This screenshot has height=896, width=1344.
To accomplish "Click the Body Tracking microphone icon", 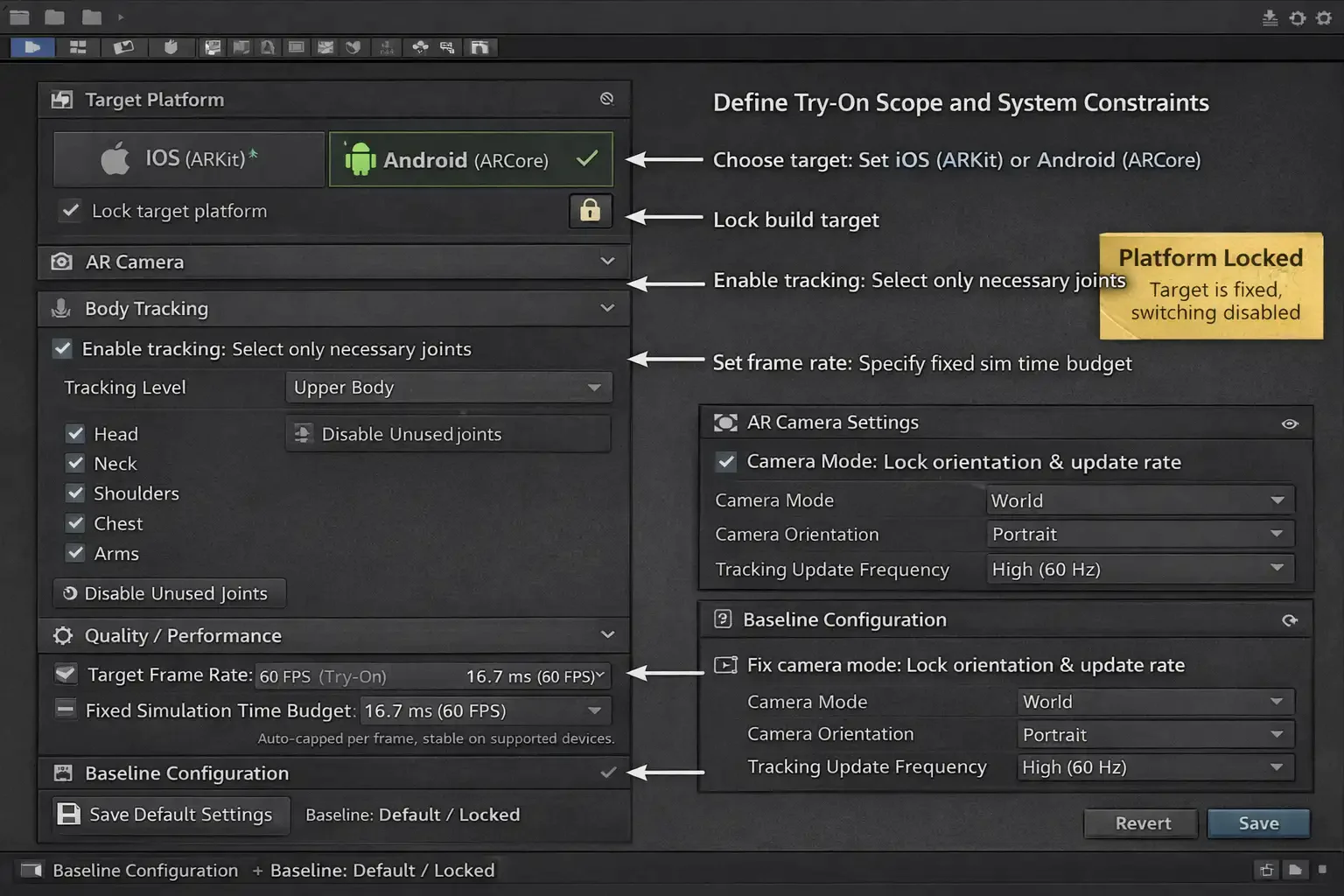I will pos(59,308).
